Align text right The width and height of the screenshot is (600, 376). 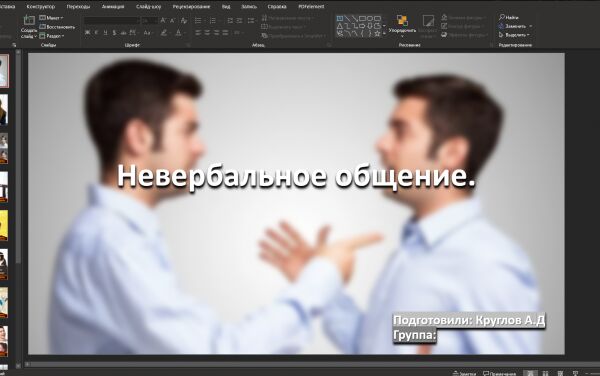pyautogui.click(x=216, y=33)
